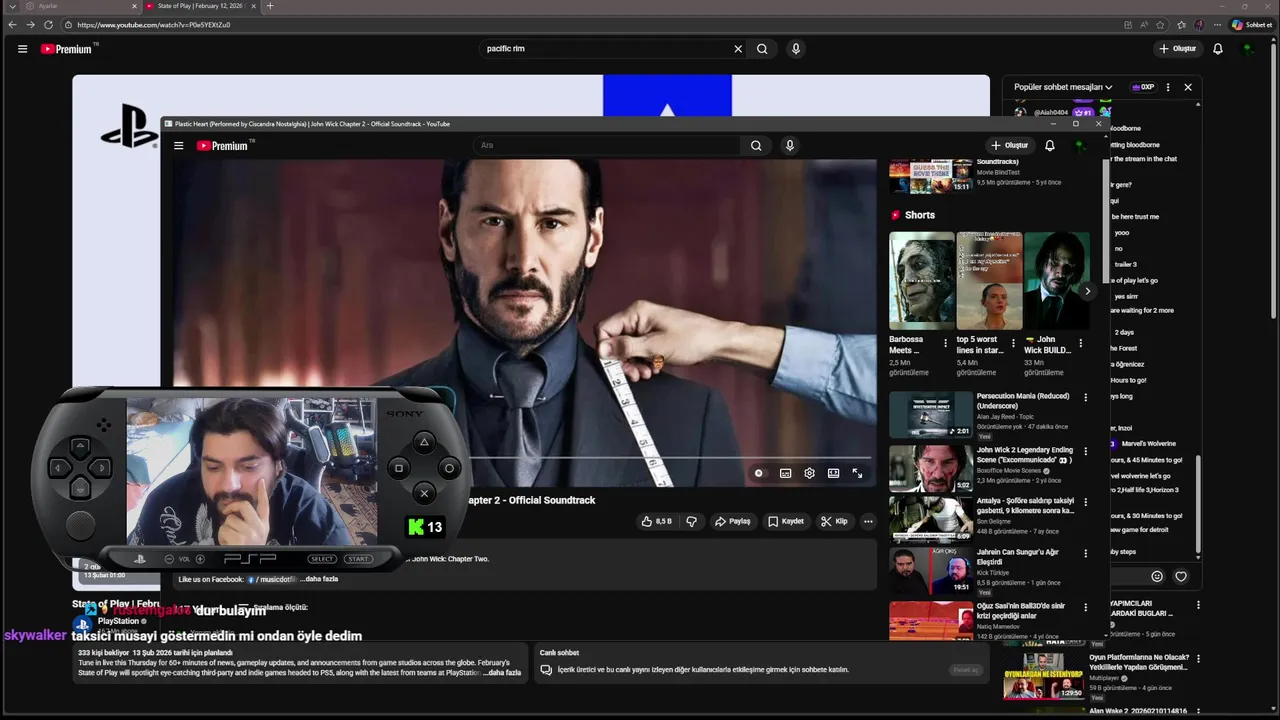Expand State of Play description '...daha fazla'
The image size is (1280, 720).
(x=502, y=673)
